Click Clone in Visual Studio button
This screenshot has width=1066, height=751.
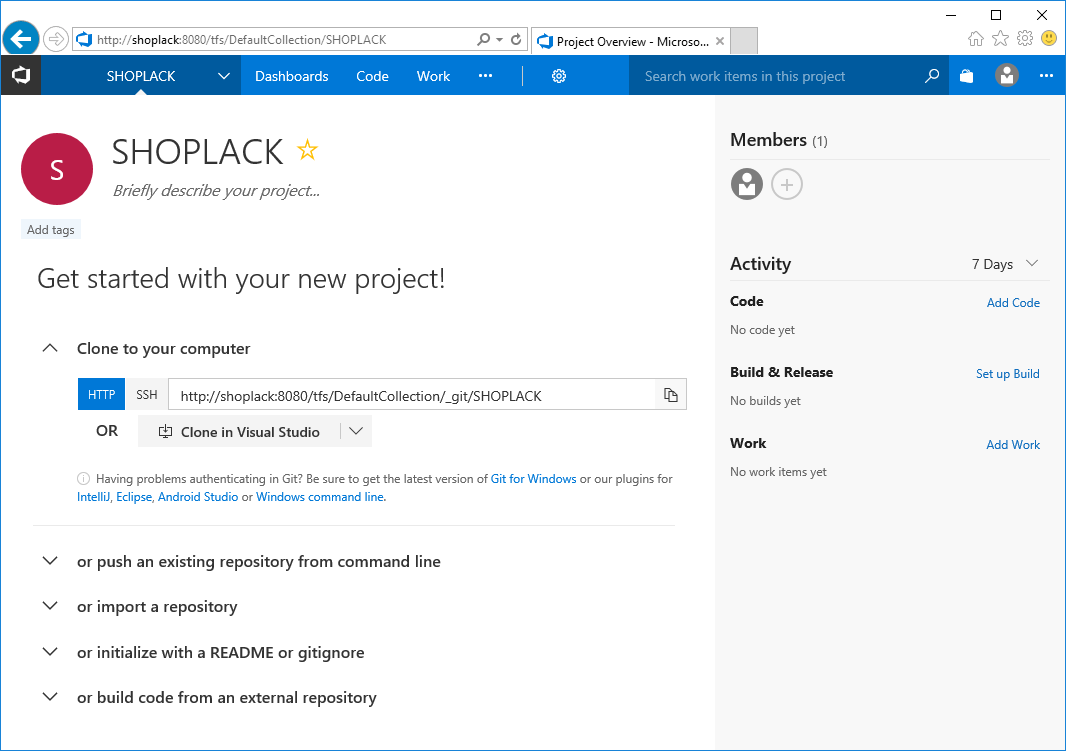(x=239, y=432)
